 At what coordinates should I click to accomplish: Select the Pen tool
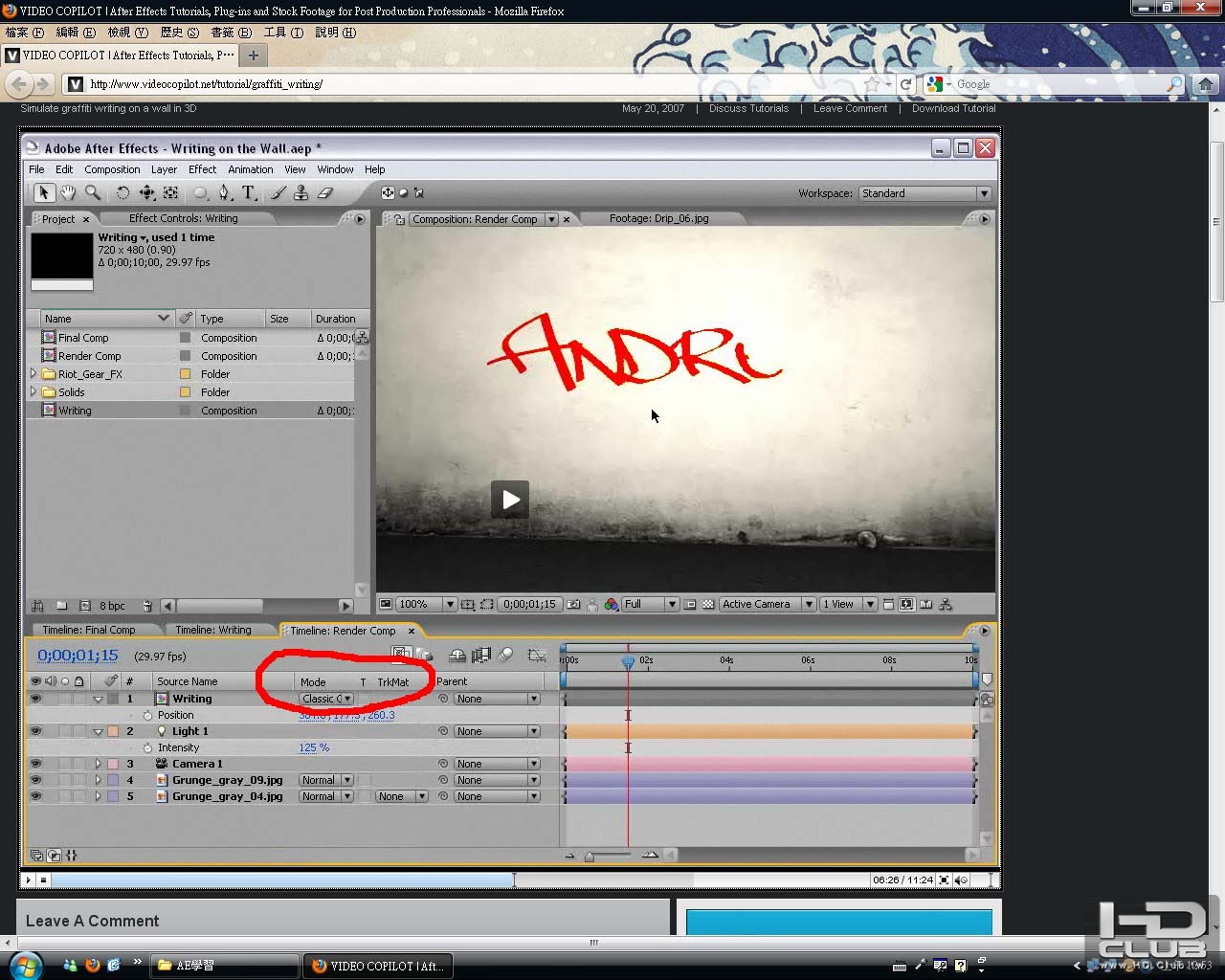[224, 192]
